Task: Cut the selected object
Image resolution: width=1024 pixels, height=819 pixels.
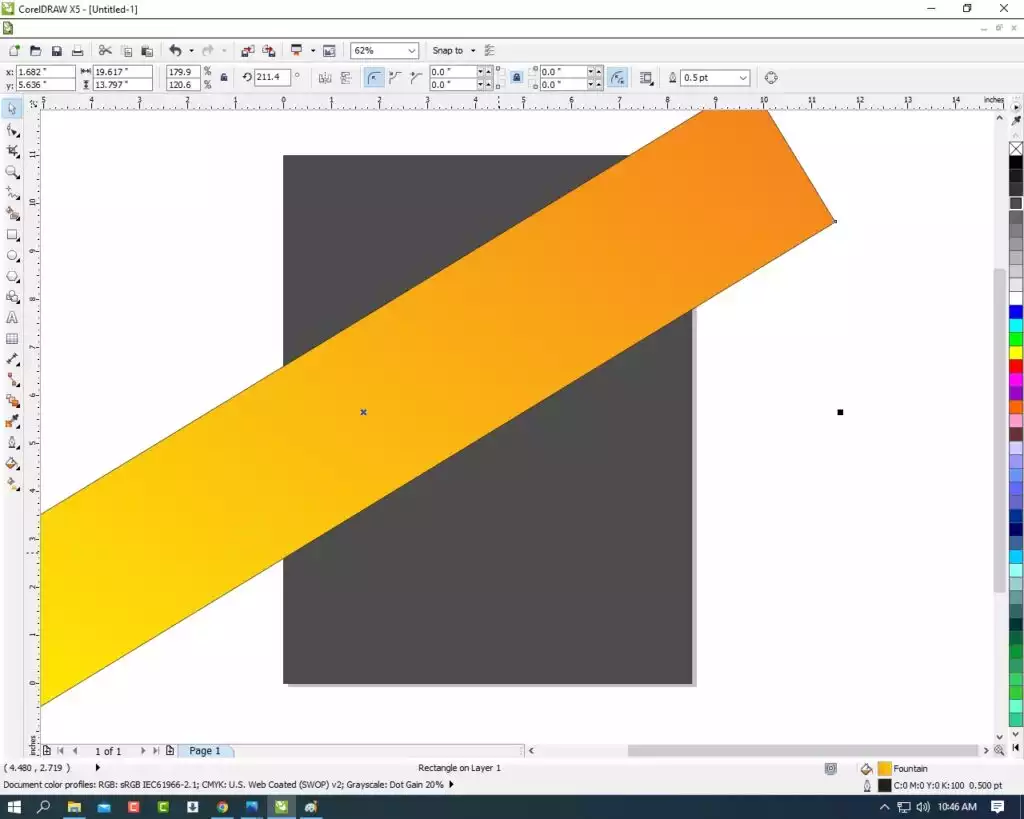Action: pyautogui.click(x=105, y=50)
